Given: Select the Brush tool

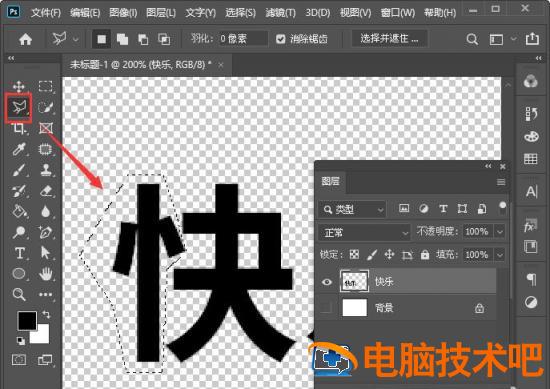Looking at the screenshot, I should click(19, 170).
